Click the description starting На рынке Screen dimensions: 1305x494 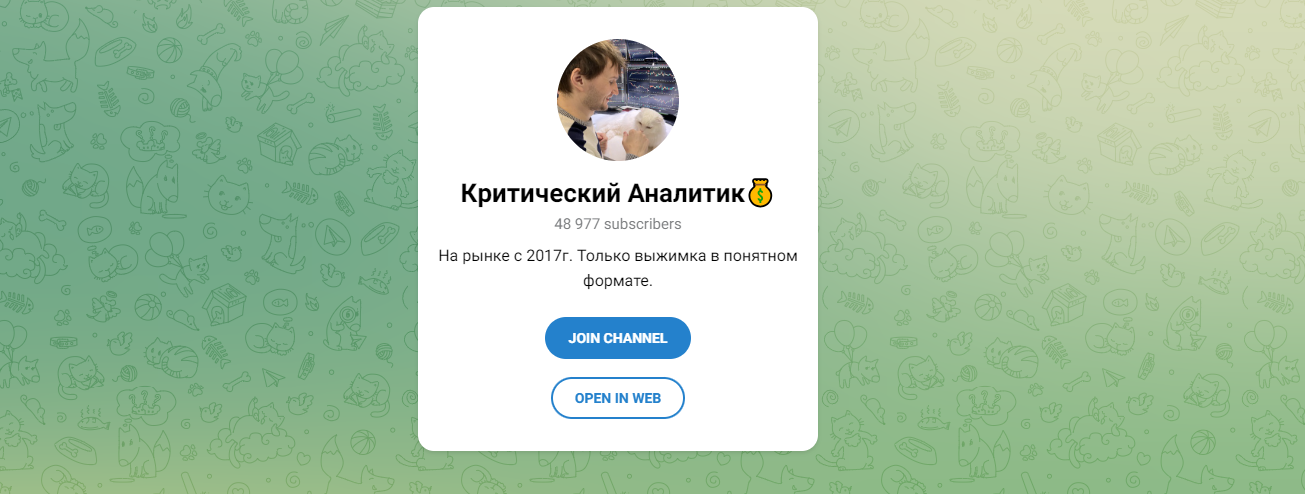pyautogui.click(x=618, y=268)
